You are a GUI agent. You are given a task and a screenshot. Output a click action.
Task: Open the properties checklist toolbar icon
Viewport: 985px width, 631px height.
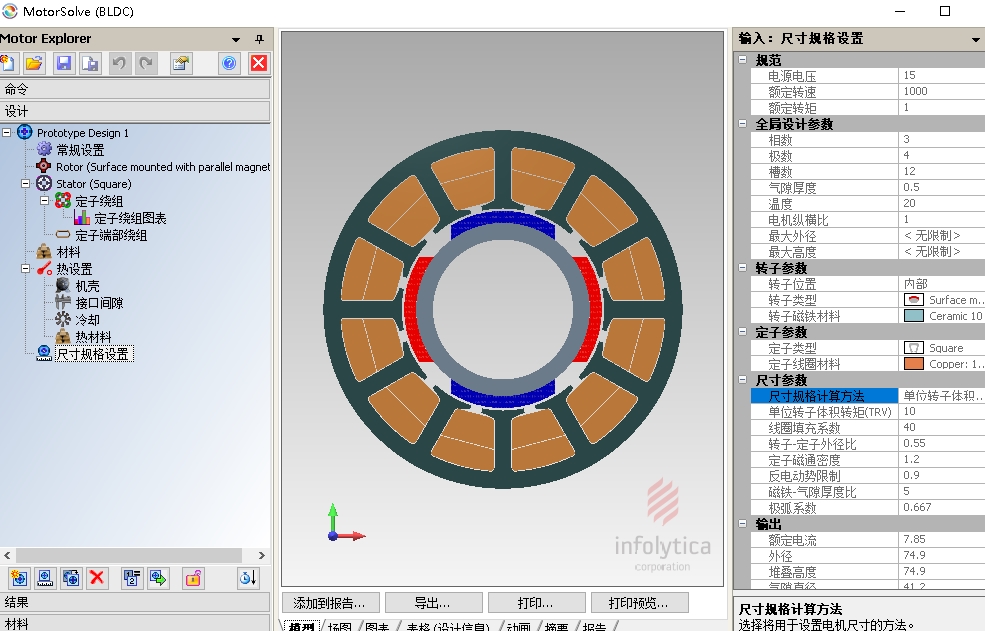[x=181, y=63]
